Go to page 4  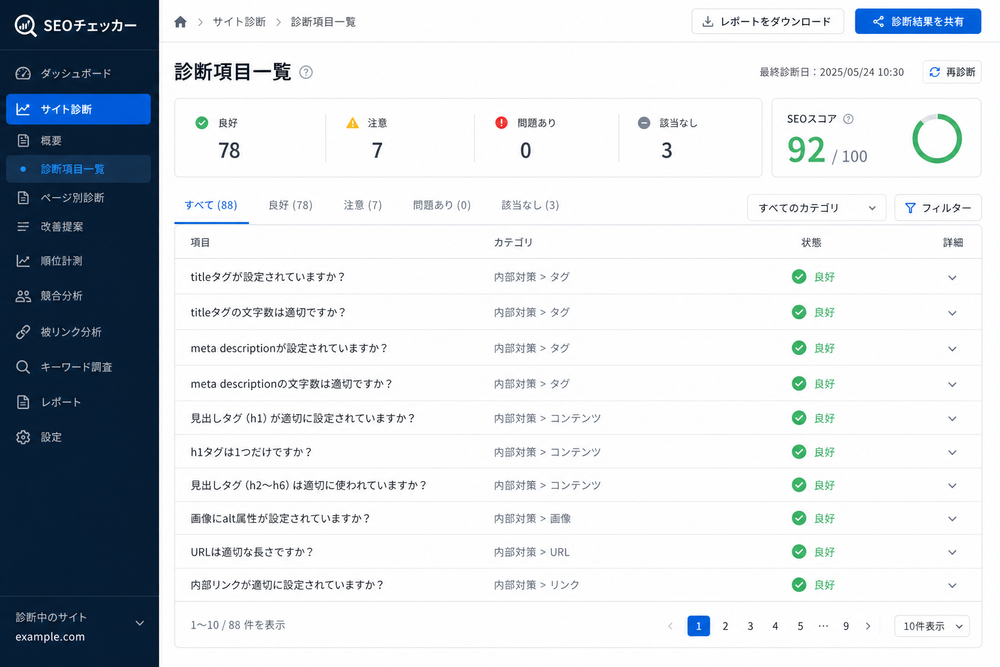tap(775, 626)
